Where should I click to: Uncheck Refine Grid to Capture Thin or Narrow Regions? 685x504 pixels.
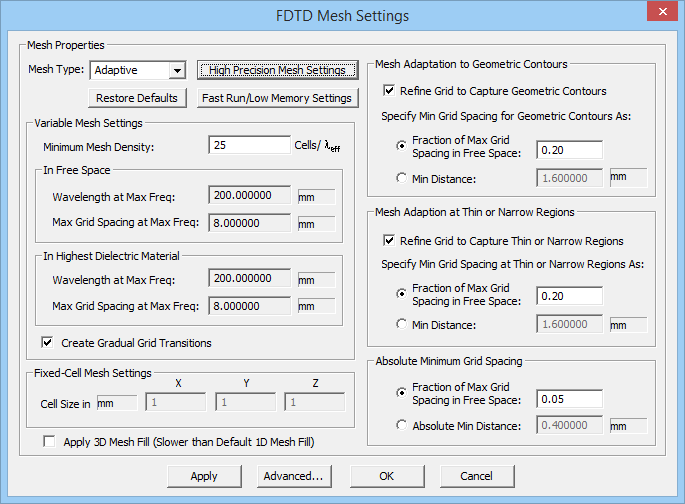389,241
